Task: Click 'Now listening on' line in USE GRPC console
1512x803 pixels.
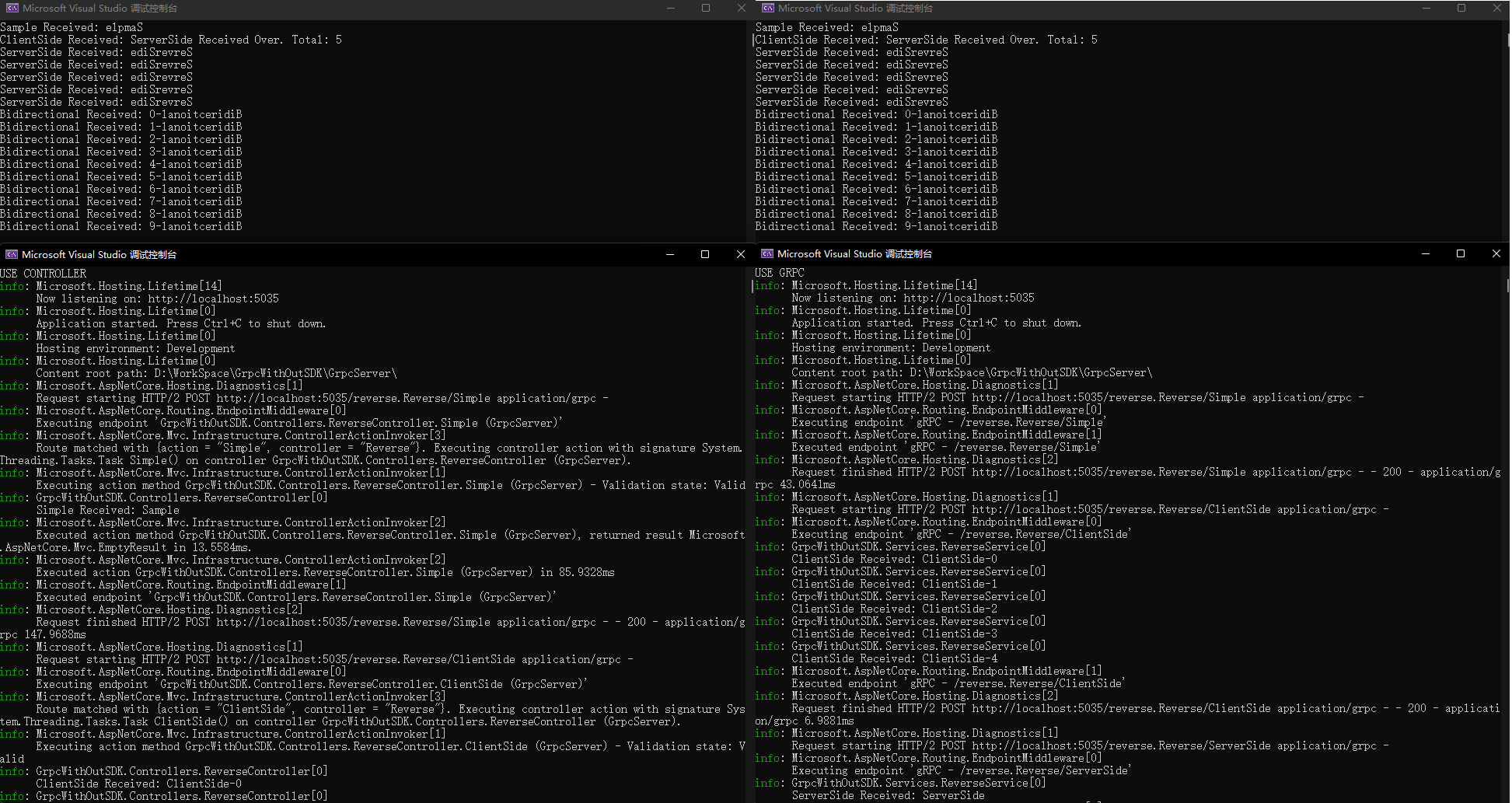Action: [x=913, y=298]
